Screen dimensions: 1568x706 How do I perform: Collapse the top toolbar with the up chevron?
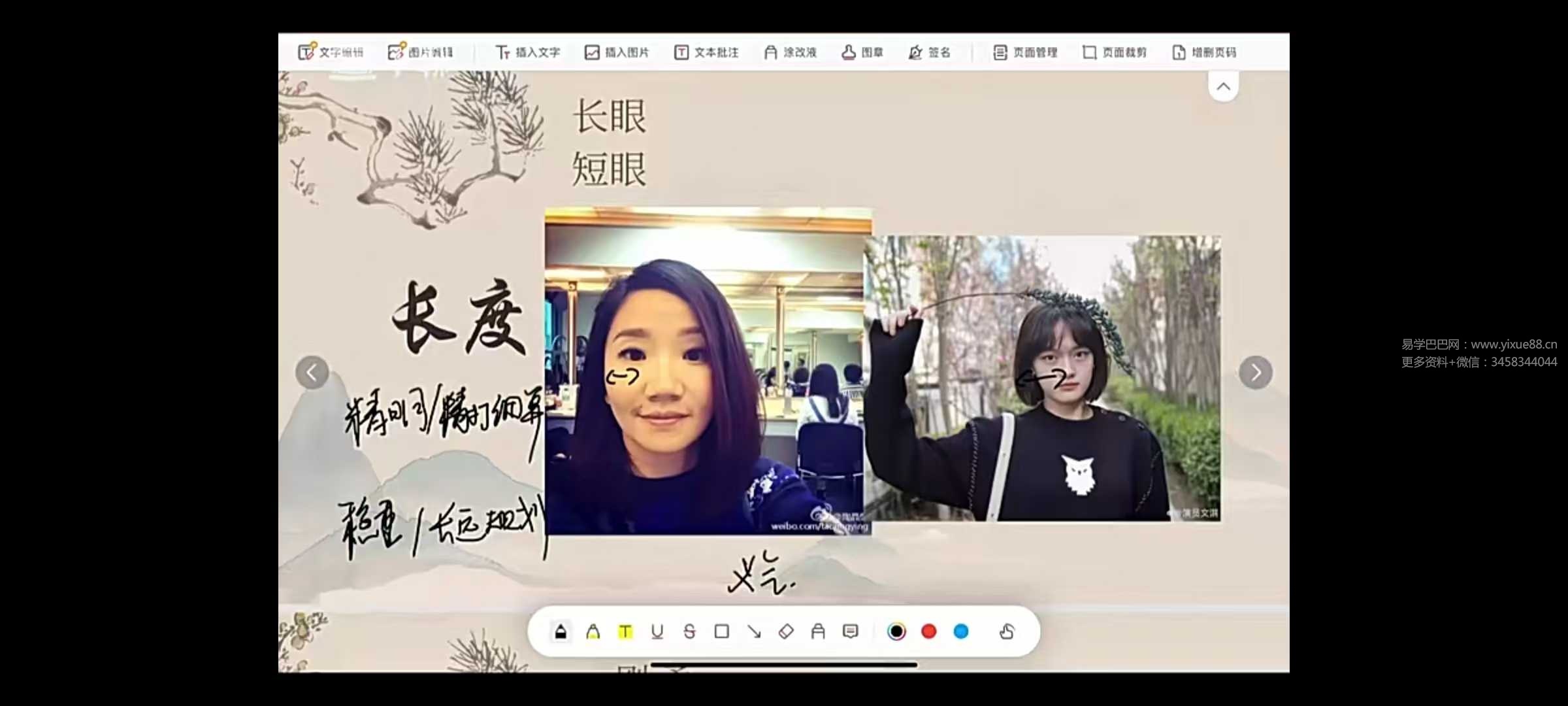point(1223,86)
